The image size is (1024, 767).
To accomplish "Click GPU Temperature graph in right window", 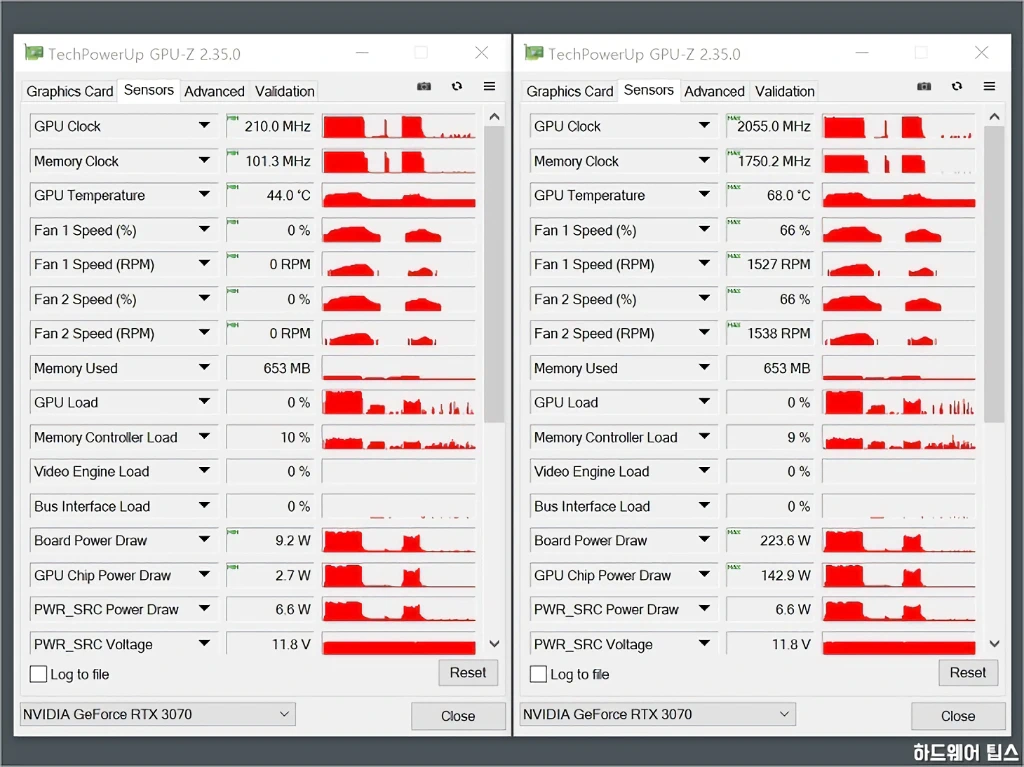I will click(899, 195).
